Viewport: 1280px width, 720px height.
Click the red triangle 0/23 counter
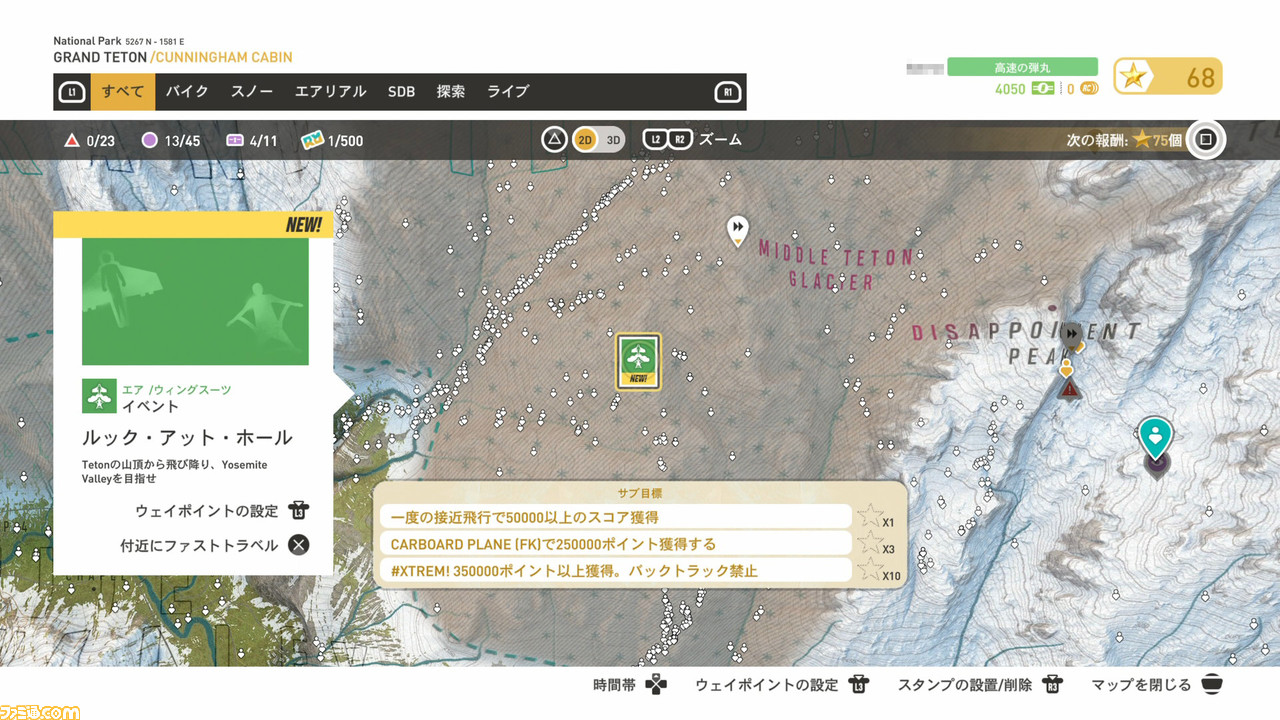click(89, 141)
